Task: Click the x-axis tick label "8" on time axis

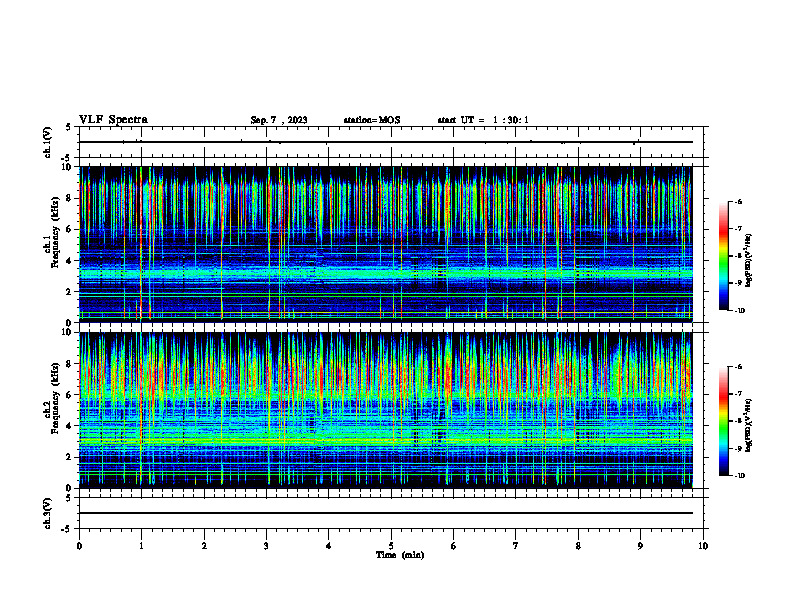Action: click(x=578, y=545)
